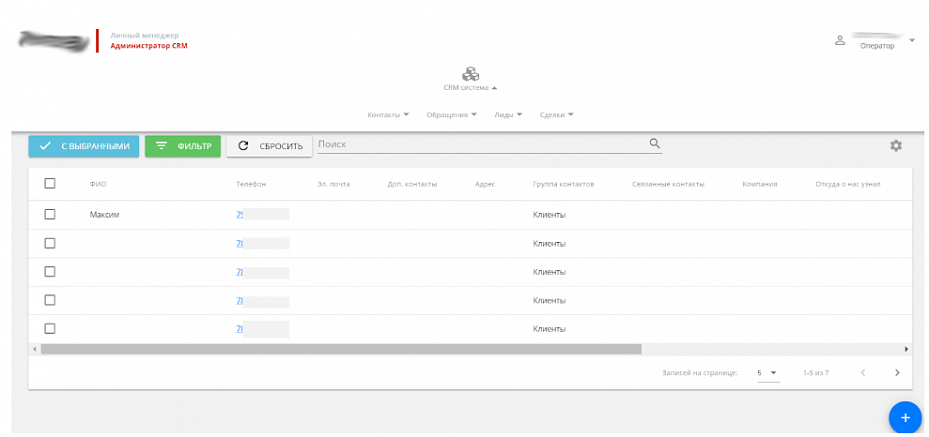
Task: Click the blue plus add button
Action: (x=904, y=416)
